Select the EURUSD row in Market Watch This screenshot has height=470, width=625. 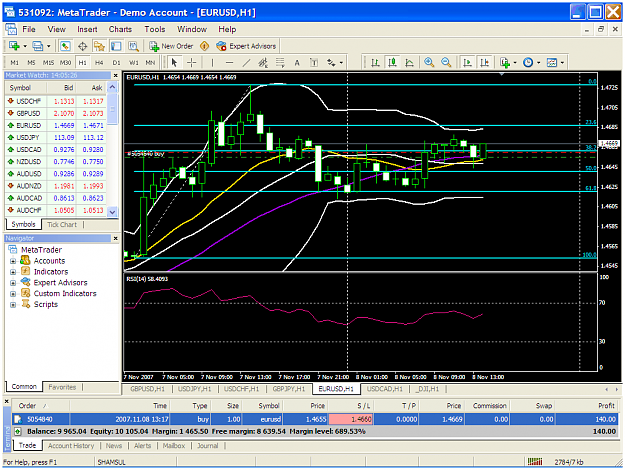[56, 125]
